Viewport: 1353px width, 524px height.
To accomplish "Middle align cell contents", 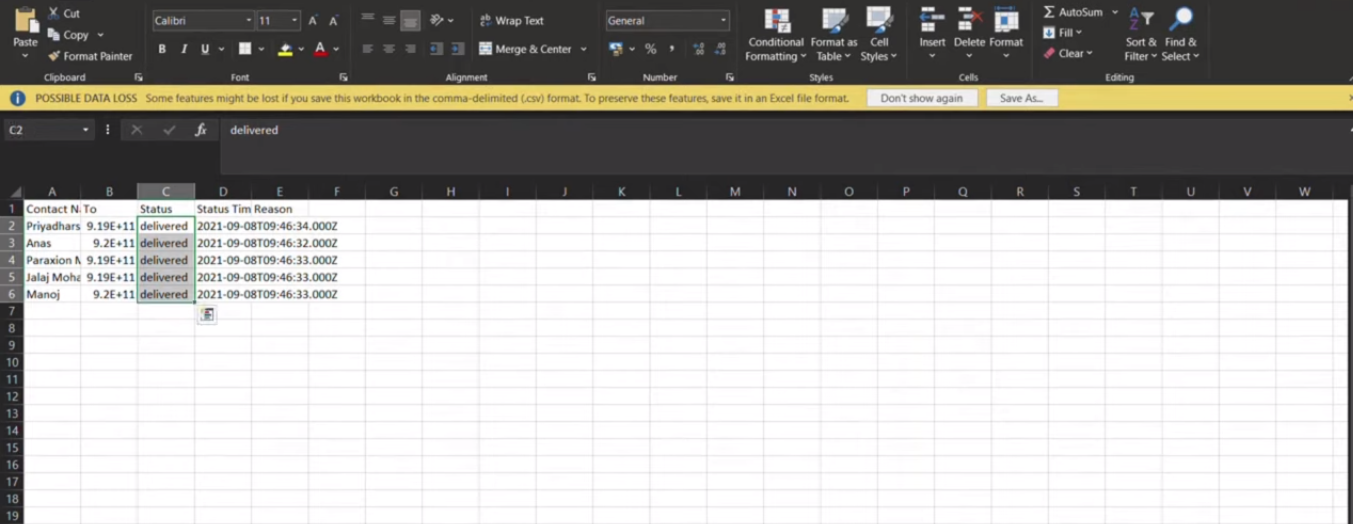I will pyautogui.click(x=388, y=20).
